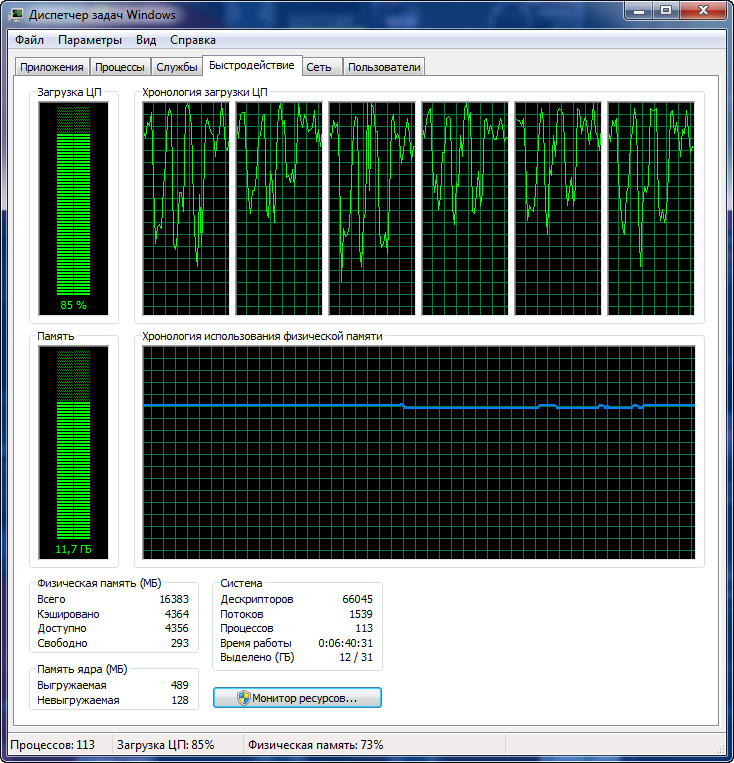Image resolution: width=734 pixels, height=763 pixels.
Task: Click the Доступно value 4356
Action: coord(177,628)
